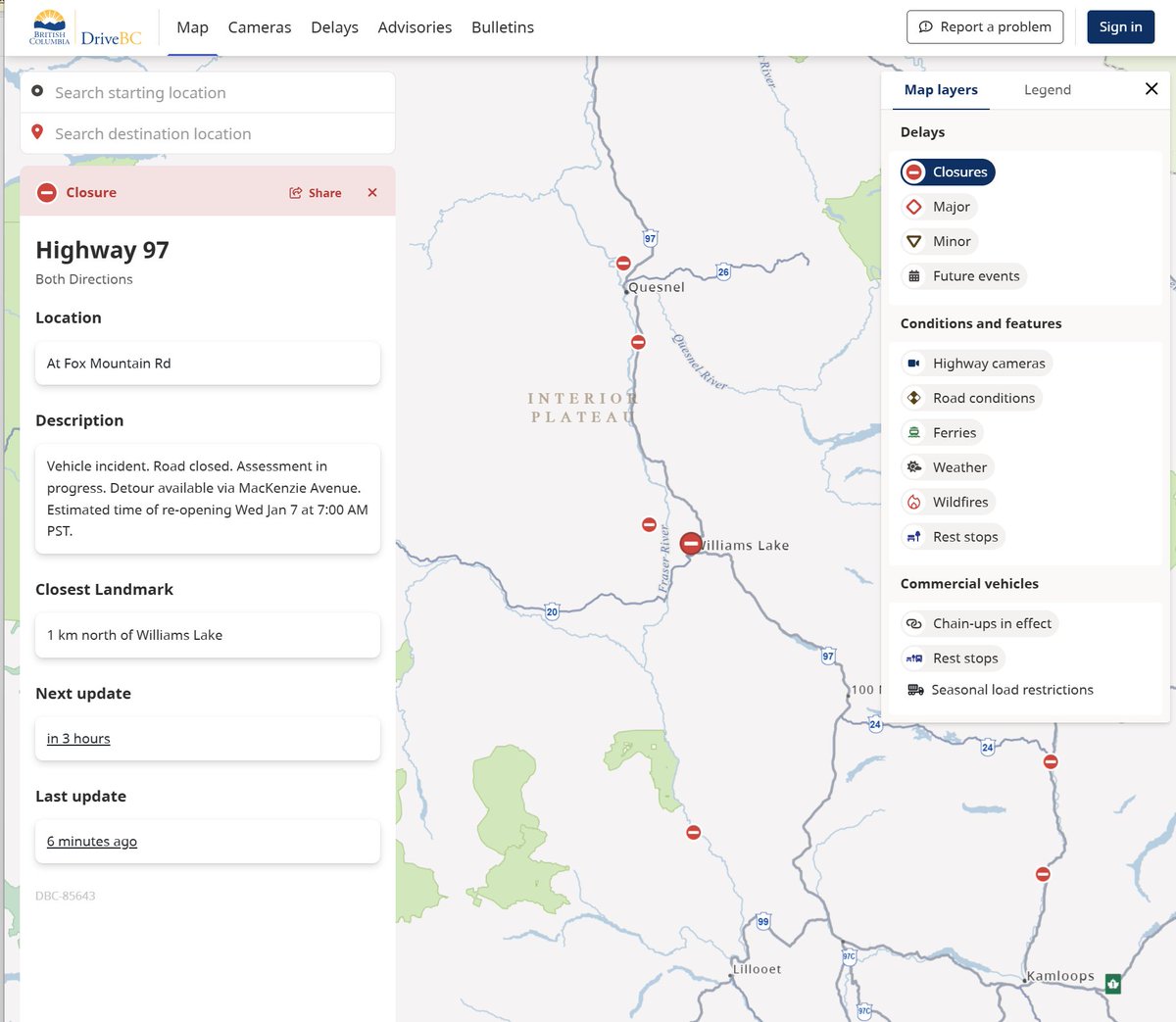1176x1022 pixels.
Task: Click the Highway 99 shield near Lillooet
Action: [763, 921]
